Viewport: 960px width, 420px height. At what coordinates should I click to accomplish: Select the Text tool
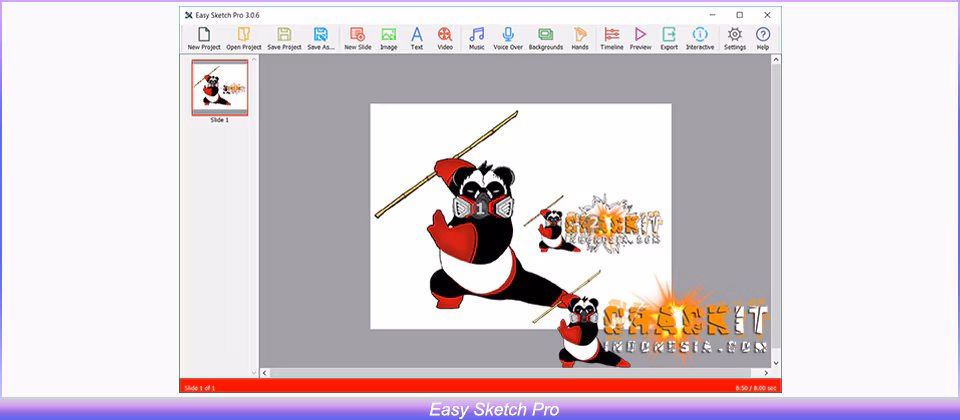[417, 39]
